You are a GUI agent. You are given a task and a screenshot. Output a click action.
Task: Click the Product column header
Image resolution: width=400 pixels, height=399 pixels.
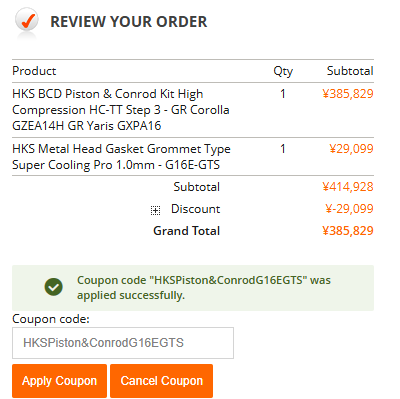click(x=34, y=71)
